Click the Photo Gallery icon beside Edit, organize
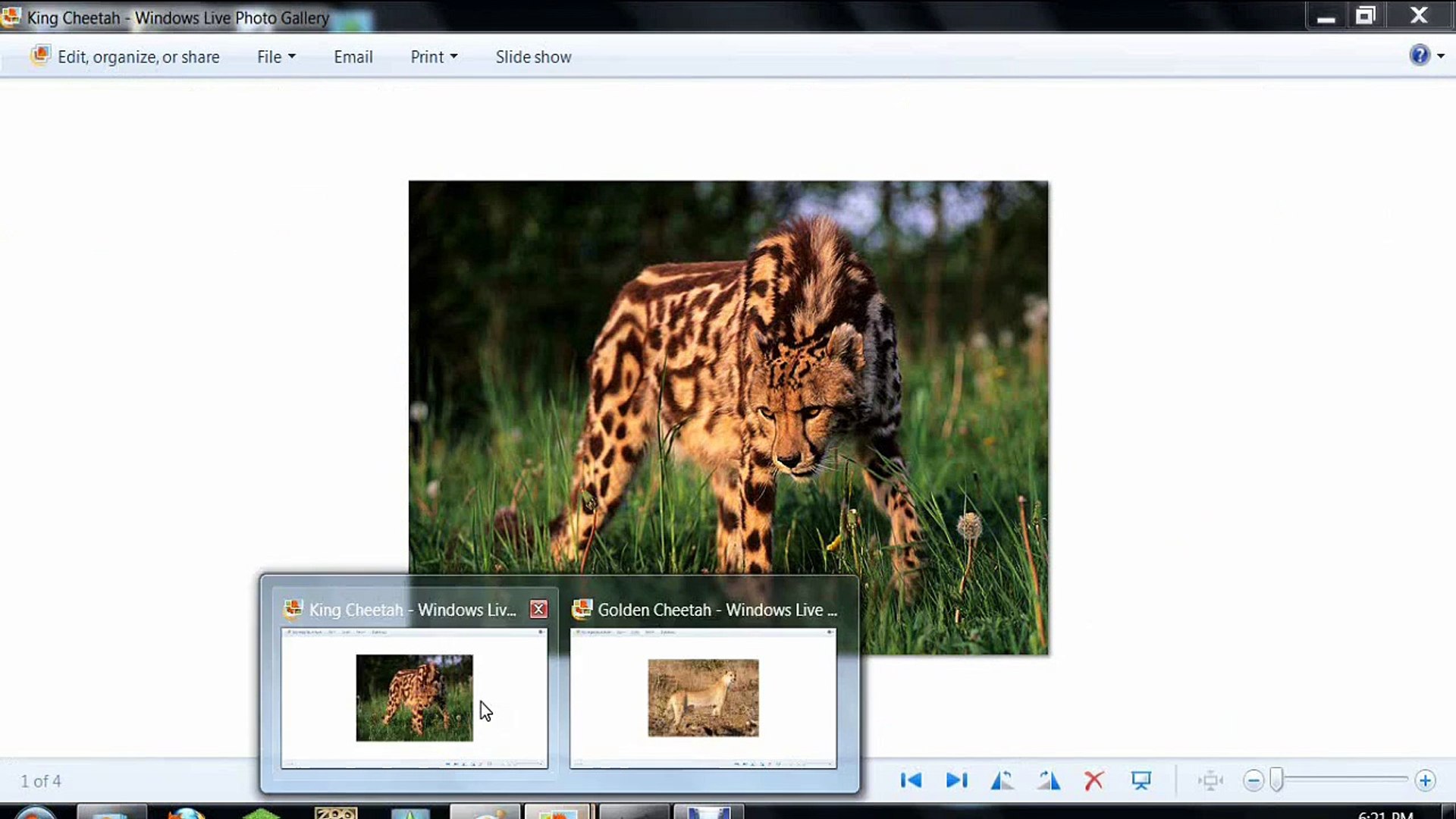The height and width of the screenshot is (819, 1456). click(x=40, y=55)
